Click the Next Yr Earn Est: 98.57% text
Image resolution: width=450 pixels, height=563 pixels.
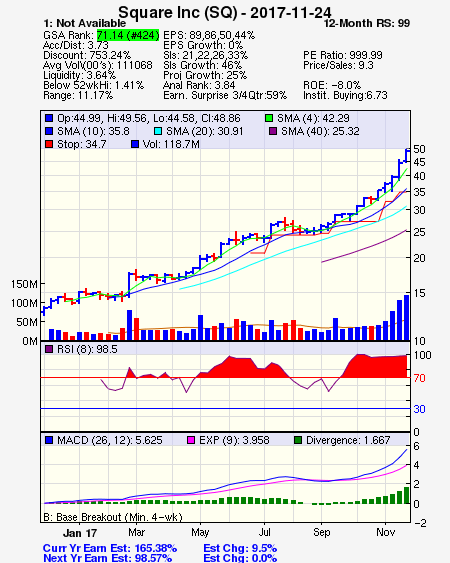coord(107,558)
